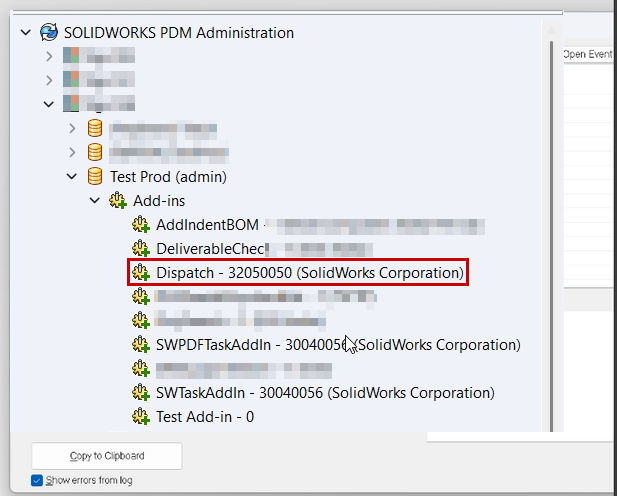Viewport: 617px width, 496px height.
Task: Select SWTaskAddIn - 30040056 (SolidWorks Corporation)
Action: (325, 393)
